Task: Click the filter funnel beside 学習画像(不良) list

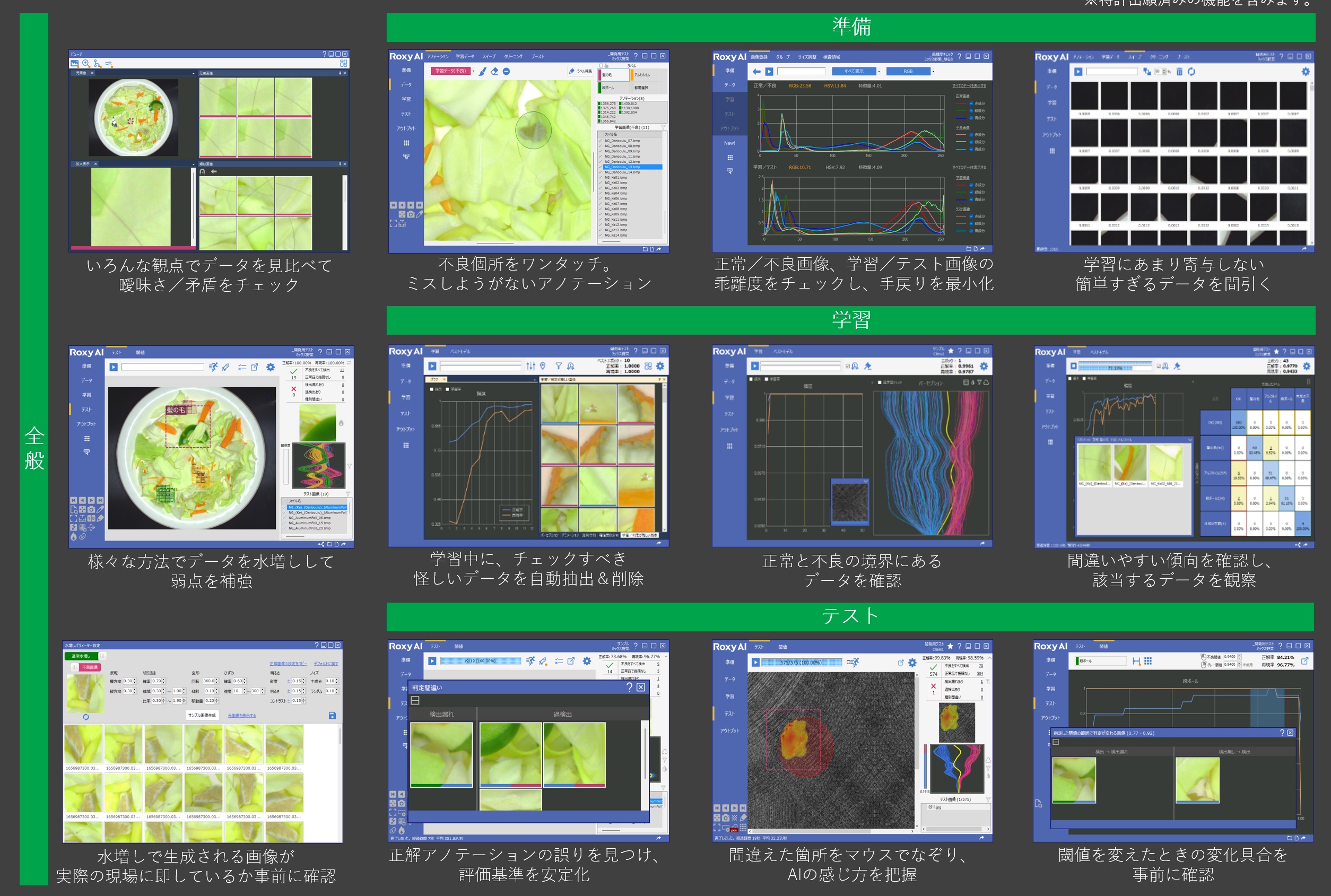Action: click(663, 127)
